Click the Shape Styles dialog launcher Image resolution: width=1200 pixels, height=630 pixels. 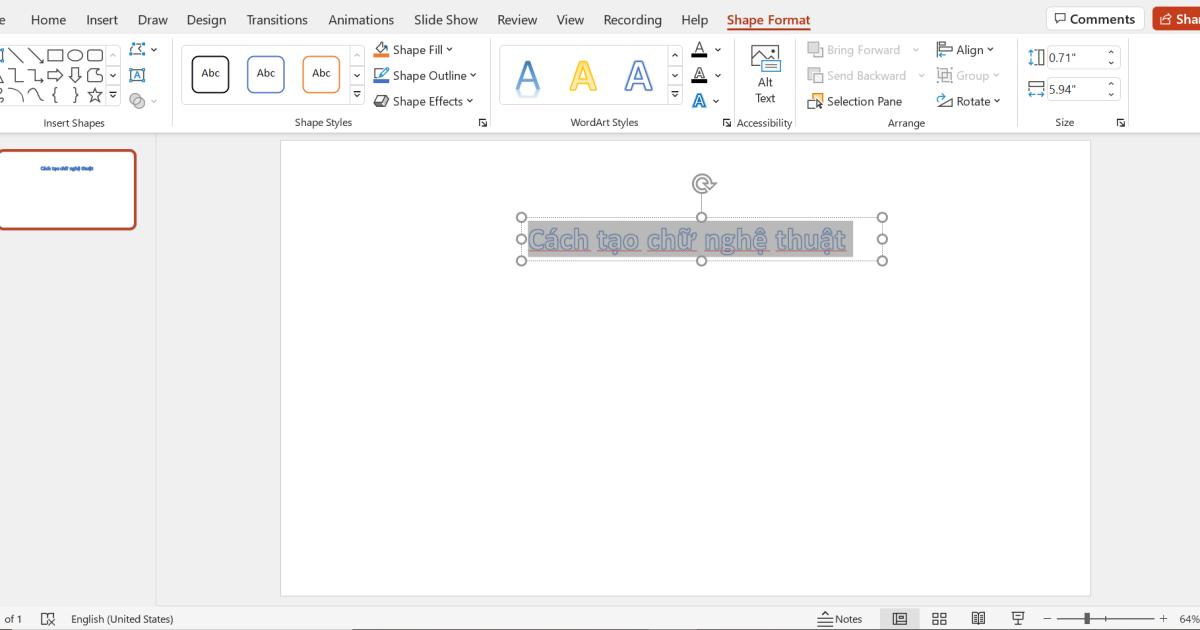[x=482, y=122]
